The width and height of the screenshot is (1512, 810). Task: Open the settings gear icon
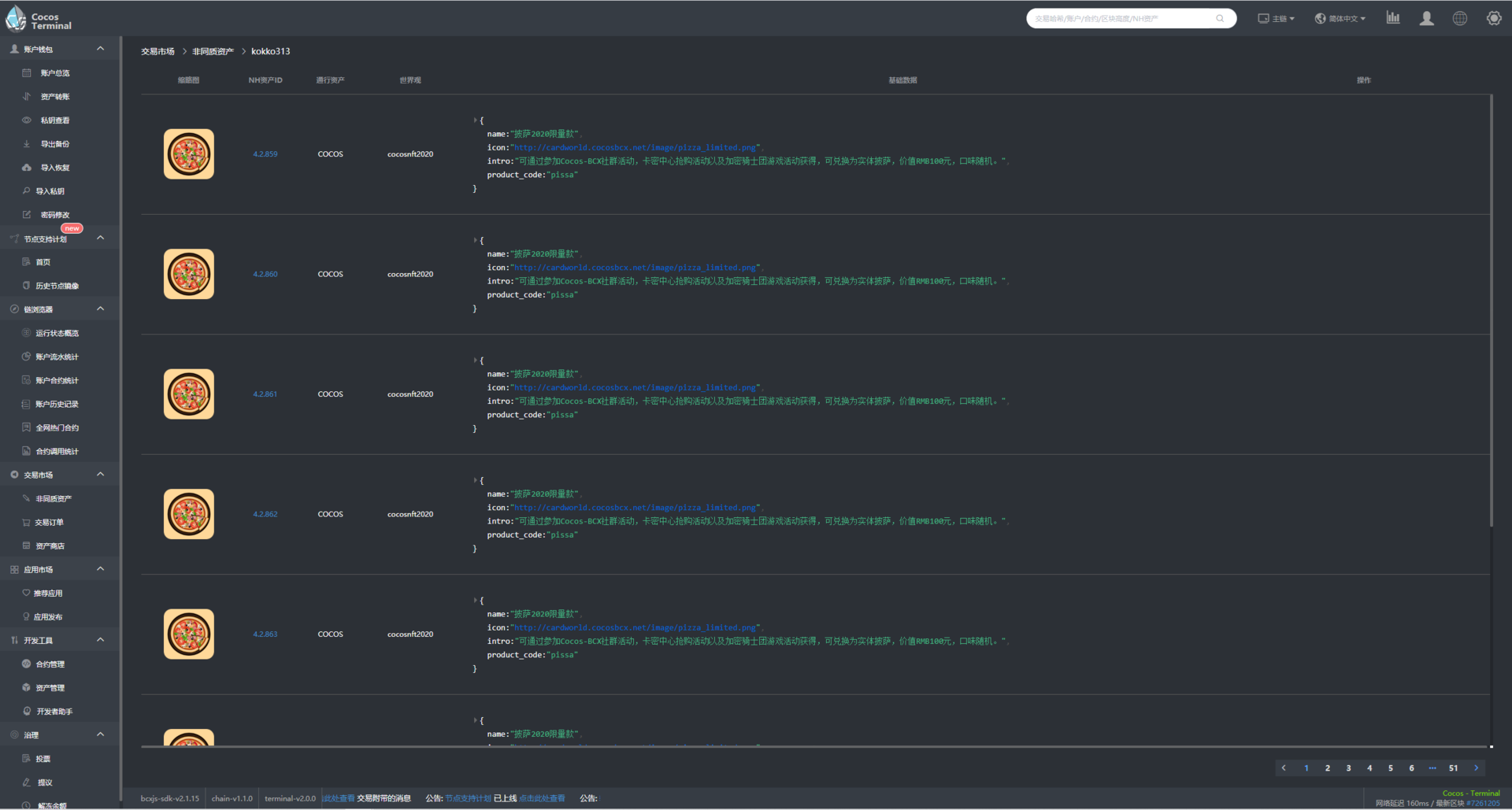coord(1494,18)
